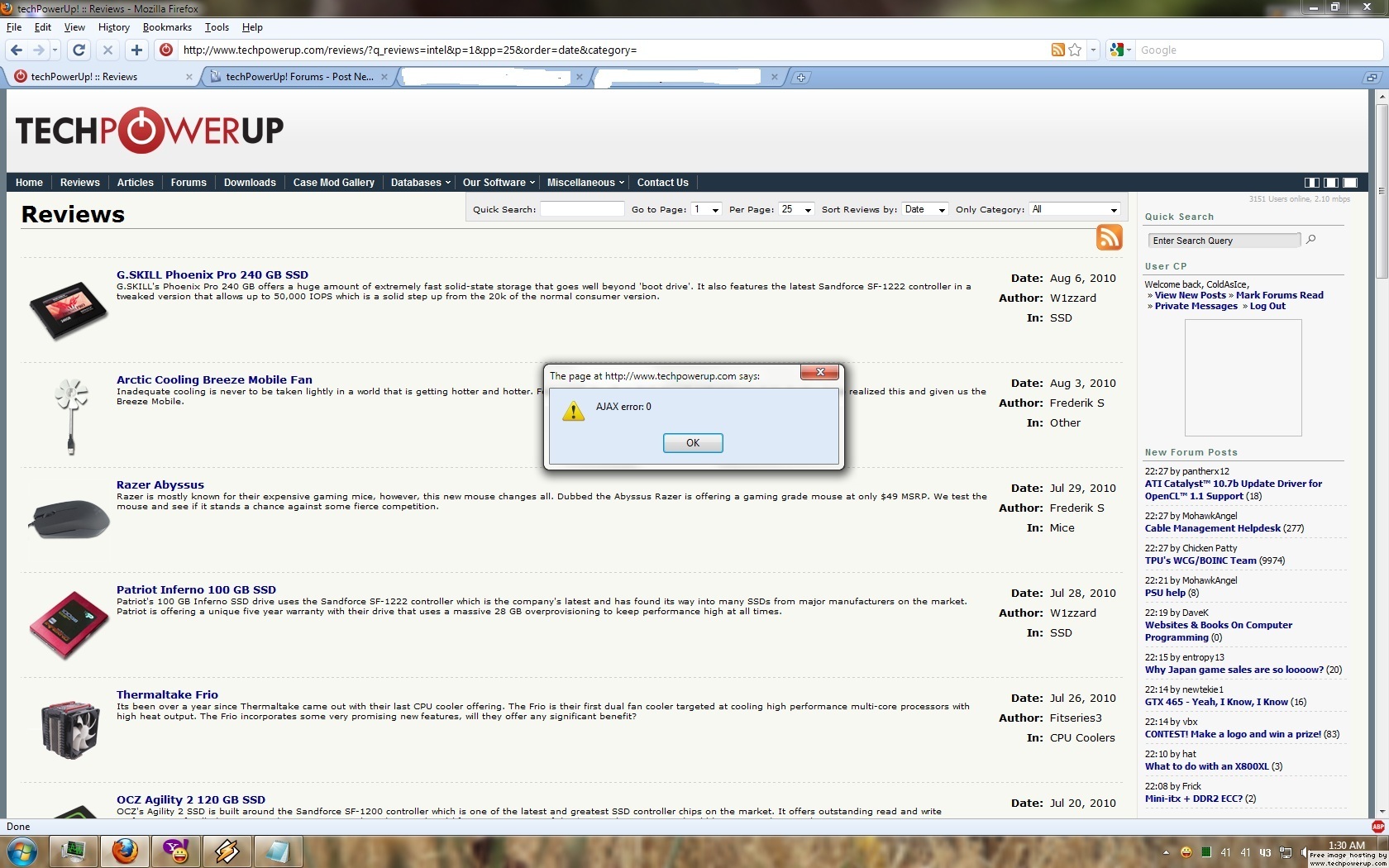The width and height of the screenshot is (1389, 868).
Task: Open the Tools menu
Action: (217, 27)
